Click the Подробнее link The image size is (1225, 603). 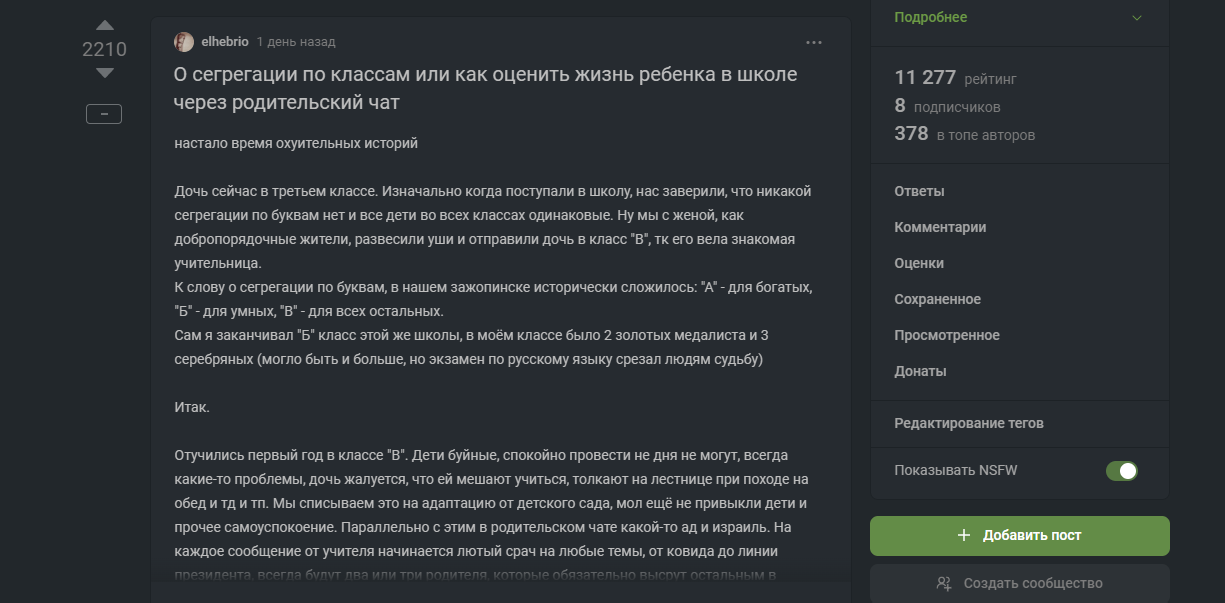click(930, 17)
